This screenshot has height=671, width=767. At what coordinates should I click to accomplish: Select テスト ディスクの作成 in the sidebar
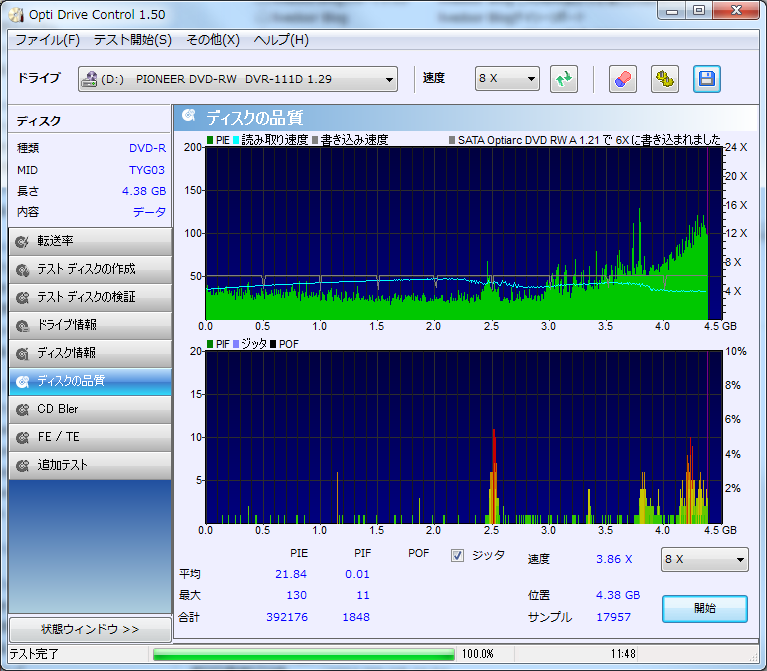90,269
